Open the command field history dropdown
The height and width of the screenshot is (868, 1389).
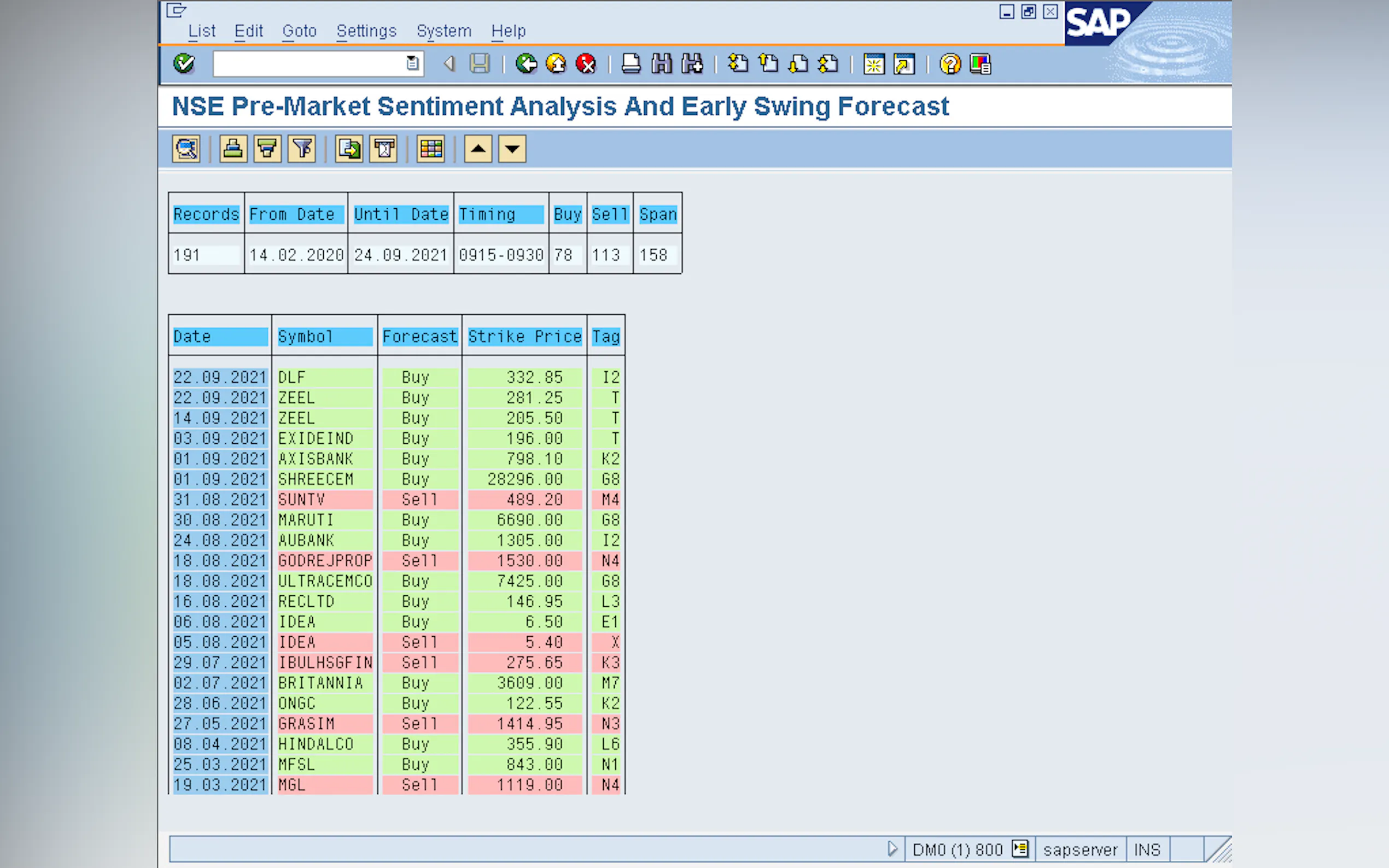point(412,64)
